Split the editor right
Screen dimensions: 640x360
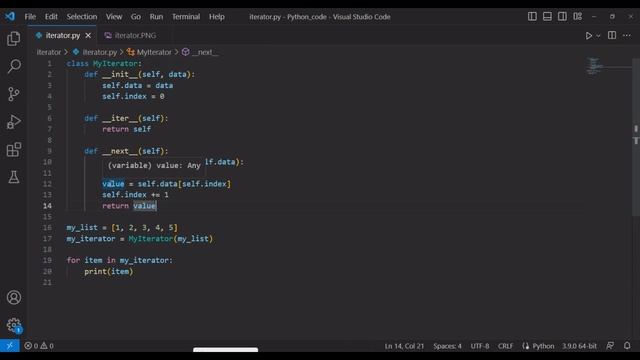click(x=612, y=36)
